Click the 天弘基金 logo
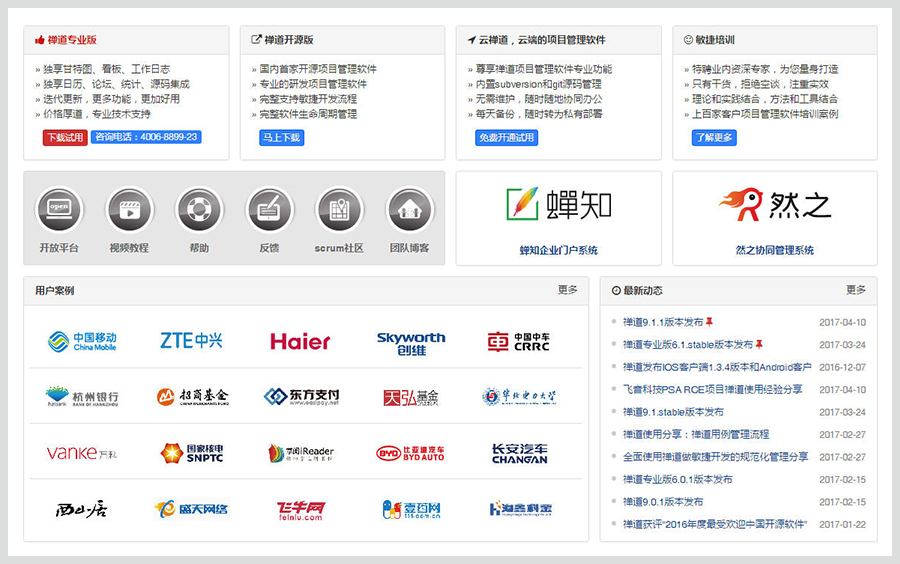 [x=411, y=397]
